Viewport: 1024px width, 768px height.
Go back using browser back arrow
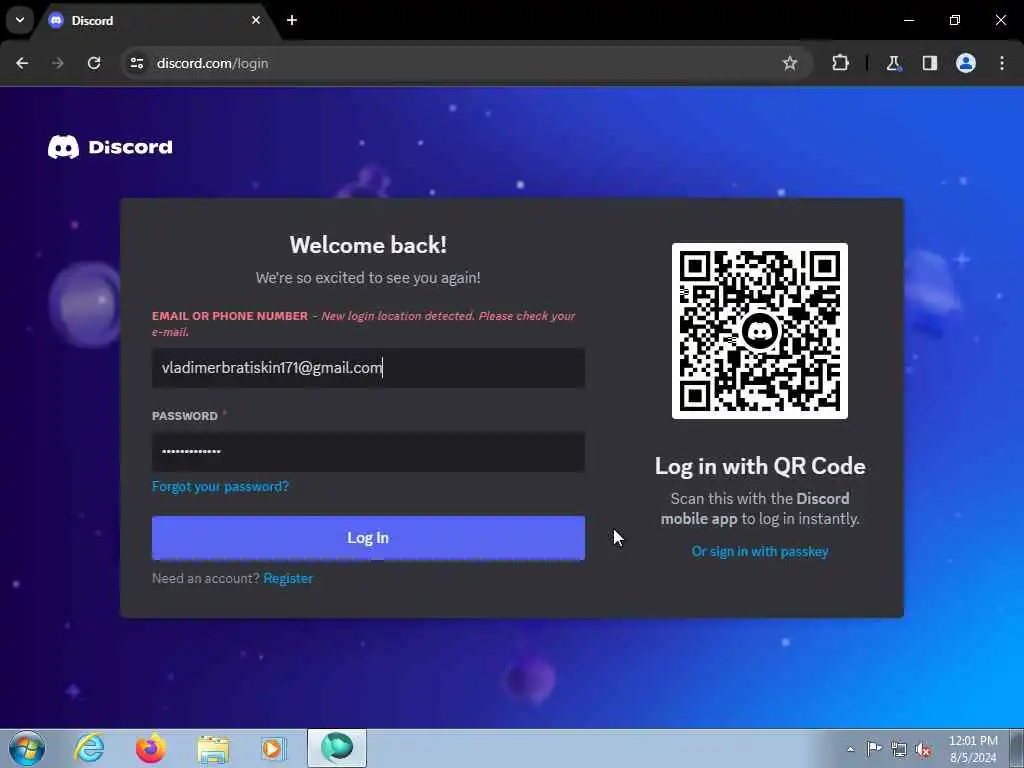(x=22, y=63)
